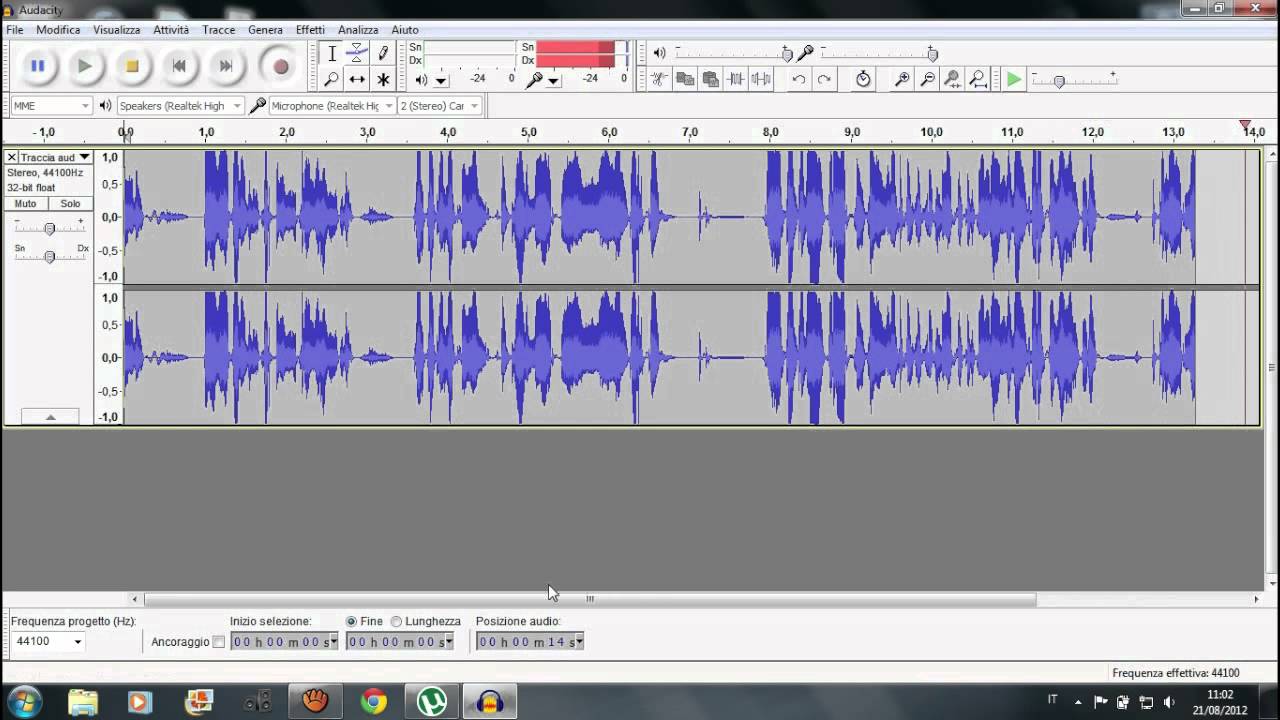Select the Draw (pencil) tool
1280x720 pixels.
pos(383,54)
